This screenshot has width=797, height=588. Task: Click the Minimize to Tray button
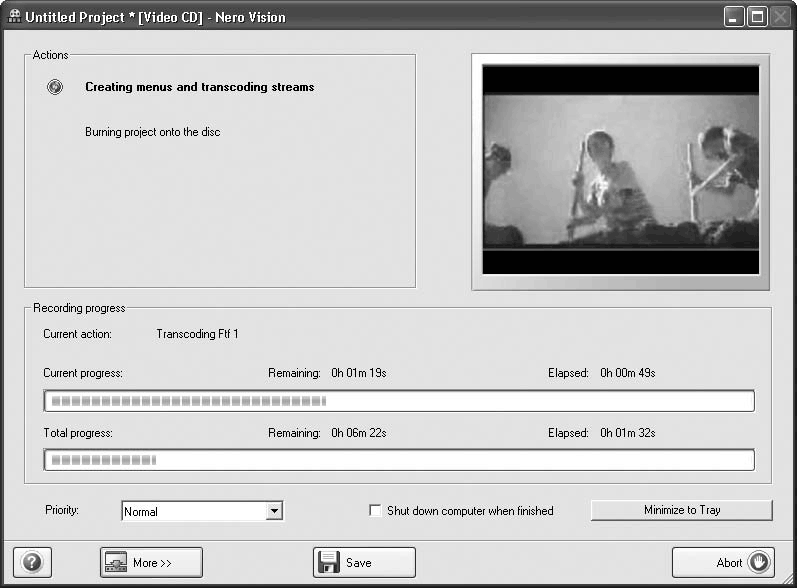[x=681, y=510]
